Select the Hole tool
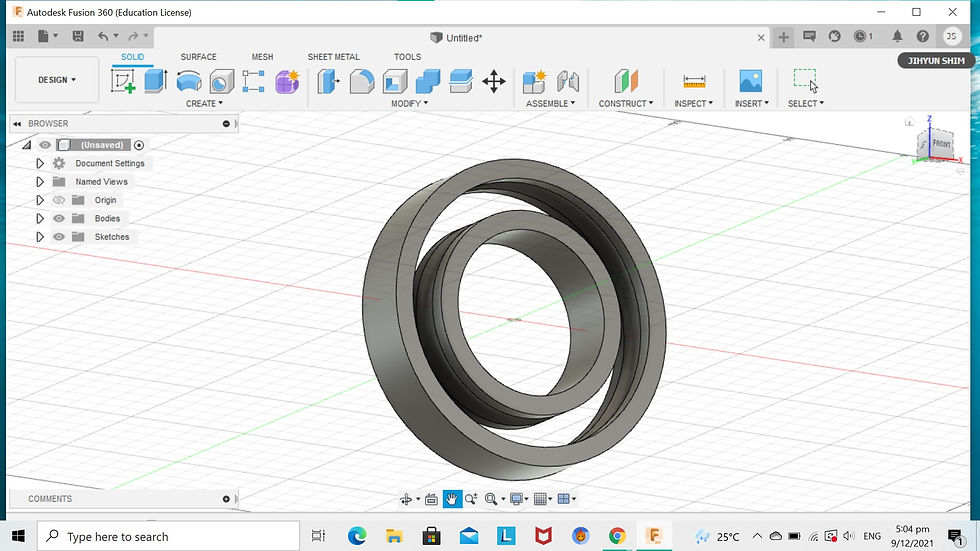The height and width of the screenshot is (551, 980). click(221, 81)
